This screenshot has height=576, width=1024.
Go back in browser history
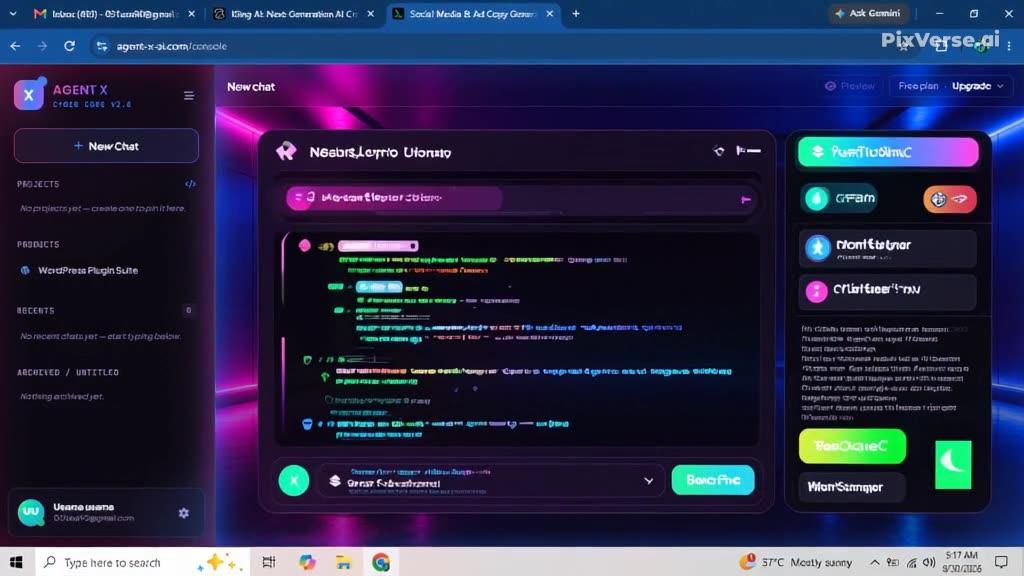tap(15, 46)
